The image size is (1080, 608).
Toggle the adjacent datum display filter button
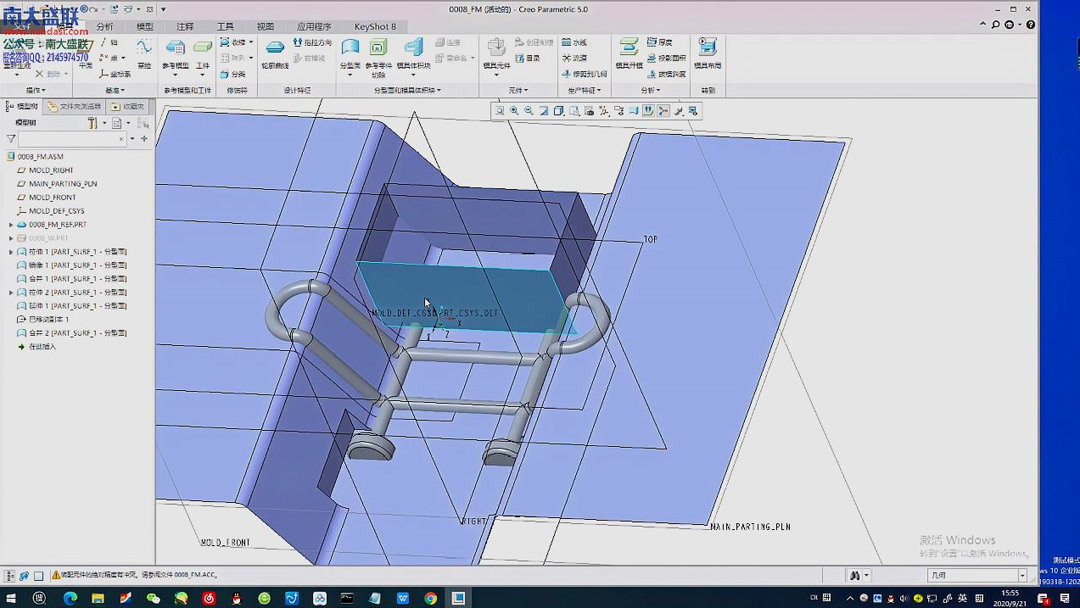(663, 111)
